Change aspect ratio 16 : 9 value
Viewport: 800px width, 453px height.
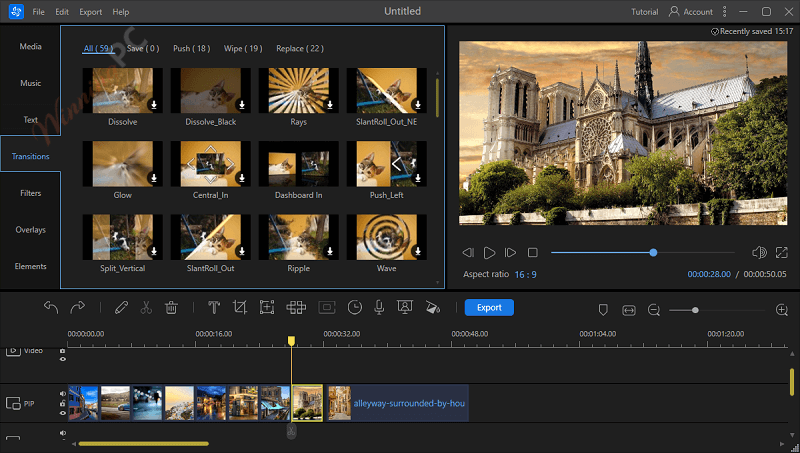click(x=526, y=274)
